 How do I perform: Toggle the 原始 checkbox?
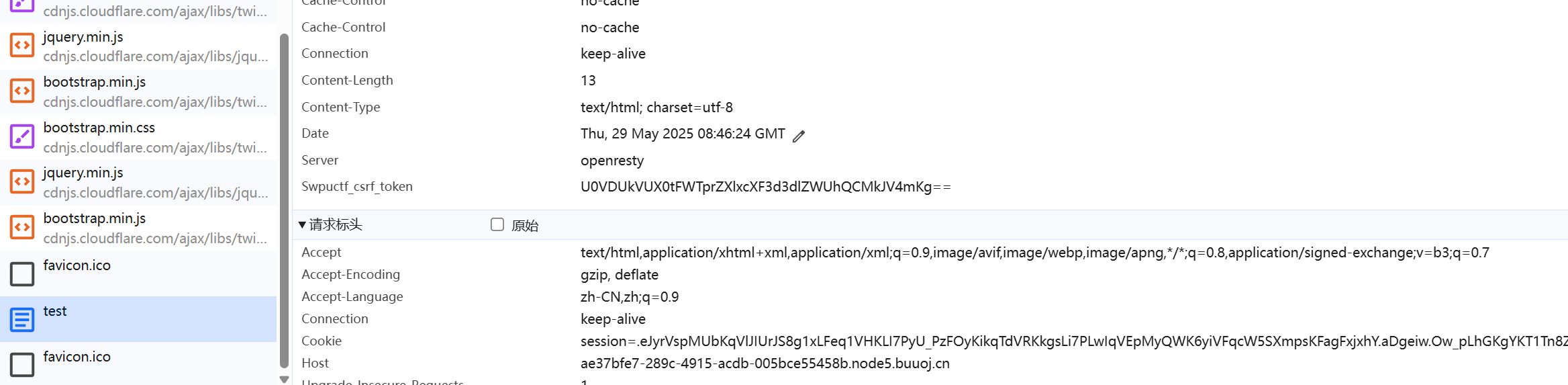(x=497, y=224)
